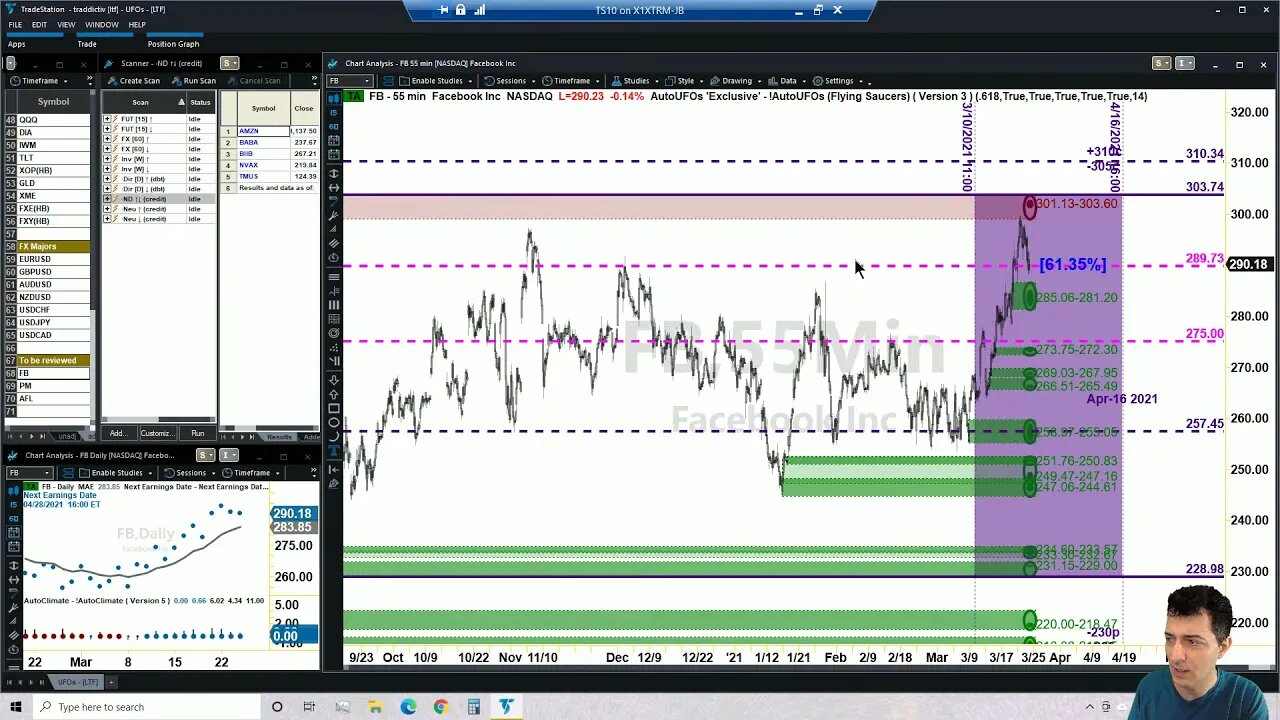Click the Create Scan button
The image size is (1280, 720).
135,81
